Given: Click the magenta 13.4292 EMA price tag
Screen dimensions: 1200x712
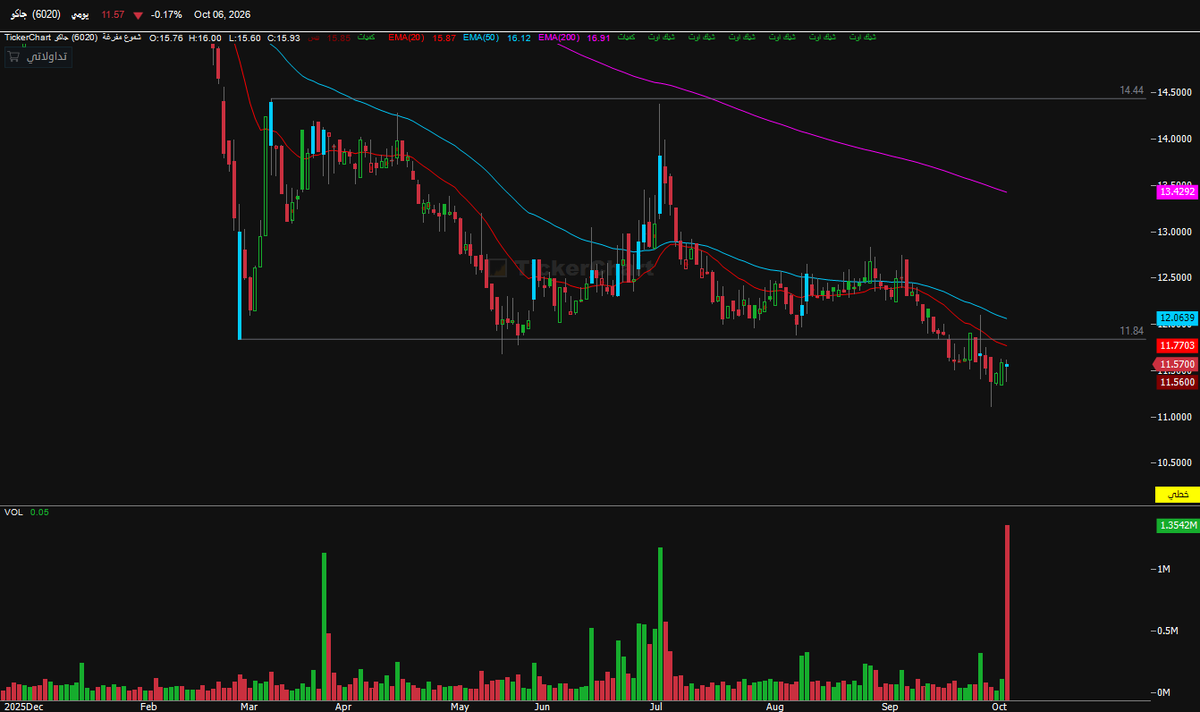Looking at the screenshot, I should 1177,190.
